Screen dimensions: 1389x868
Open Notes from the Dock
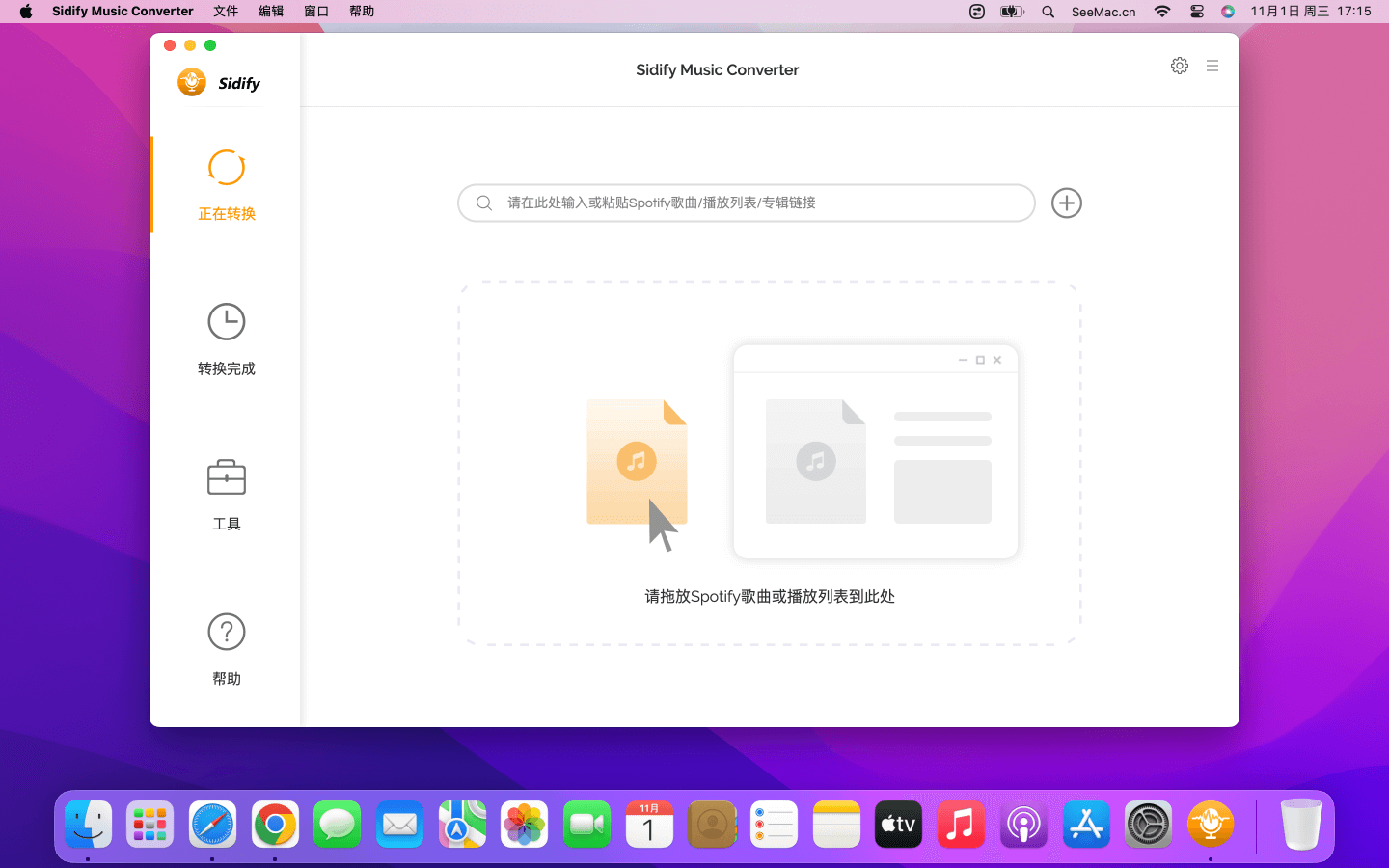(836, 825)
